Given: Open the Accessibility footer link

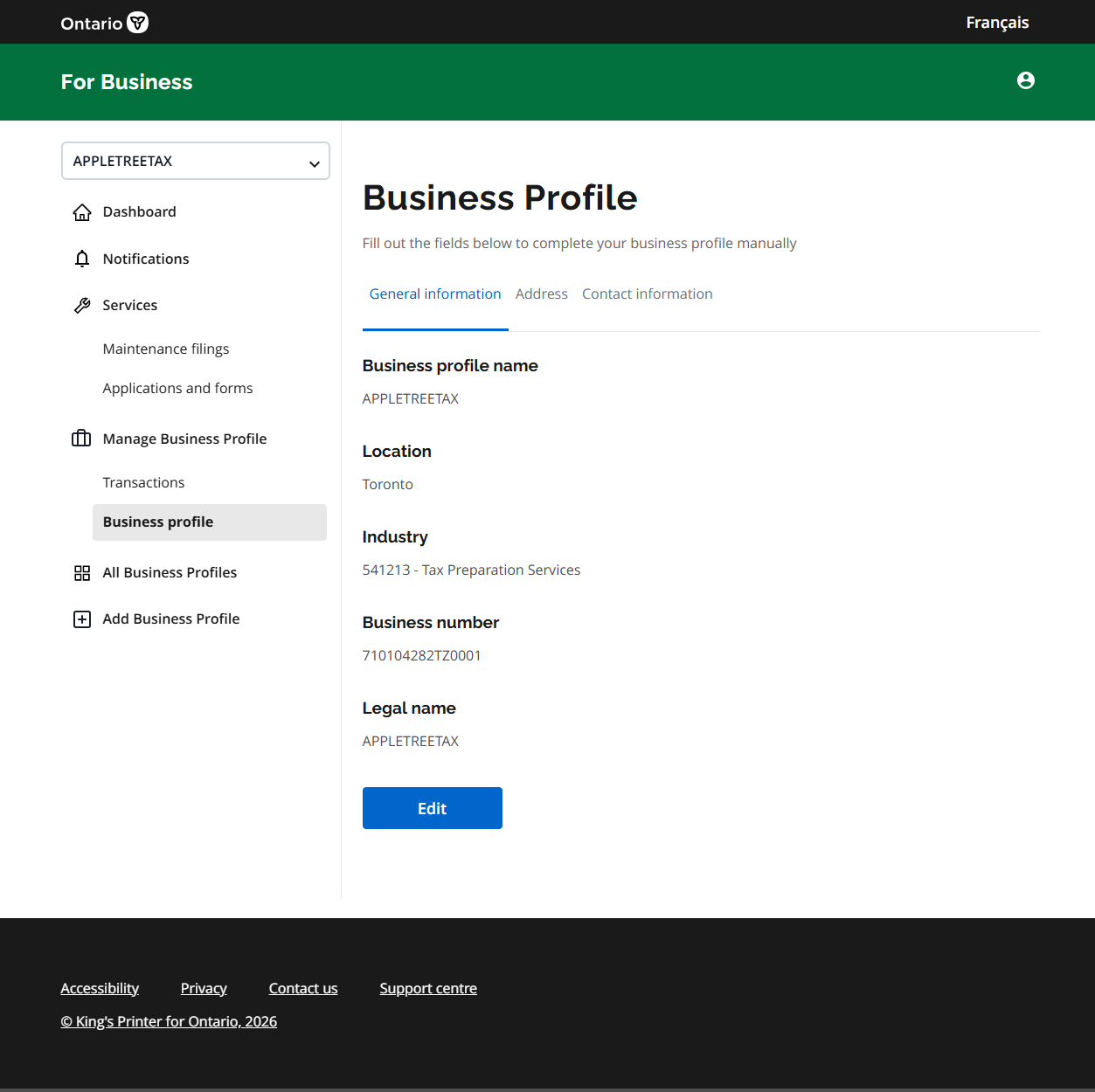Looking at the screenshot, I should (x=100, y=989).
